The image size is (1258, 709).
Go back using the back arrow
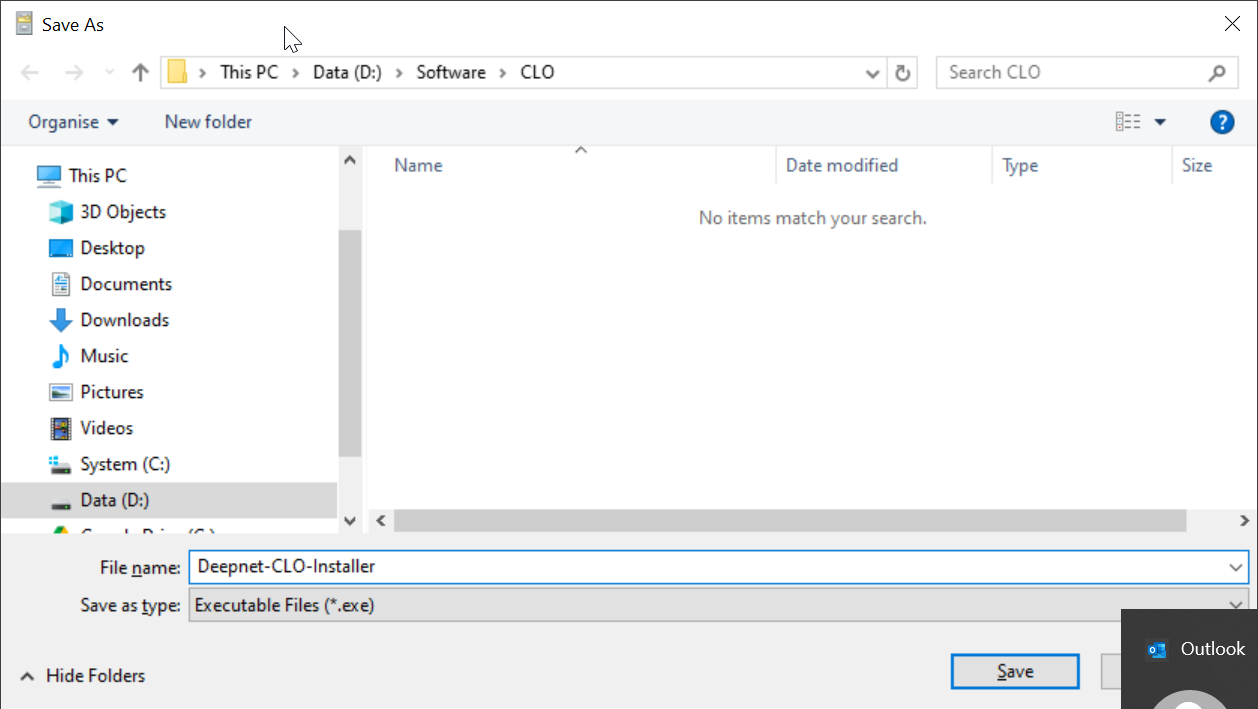click(30, 72)
